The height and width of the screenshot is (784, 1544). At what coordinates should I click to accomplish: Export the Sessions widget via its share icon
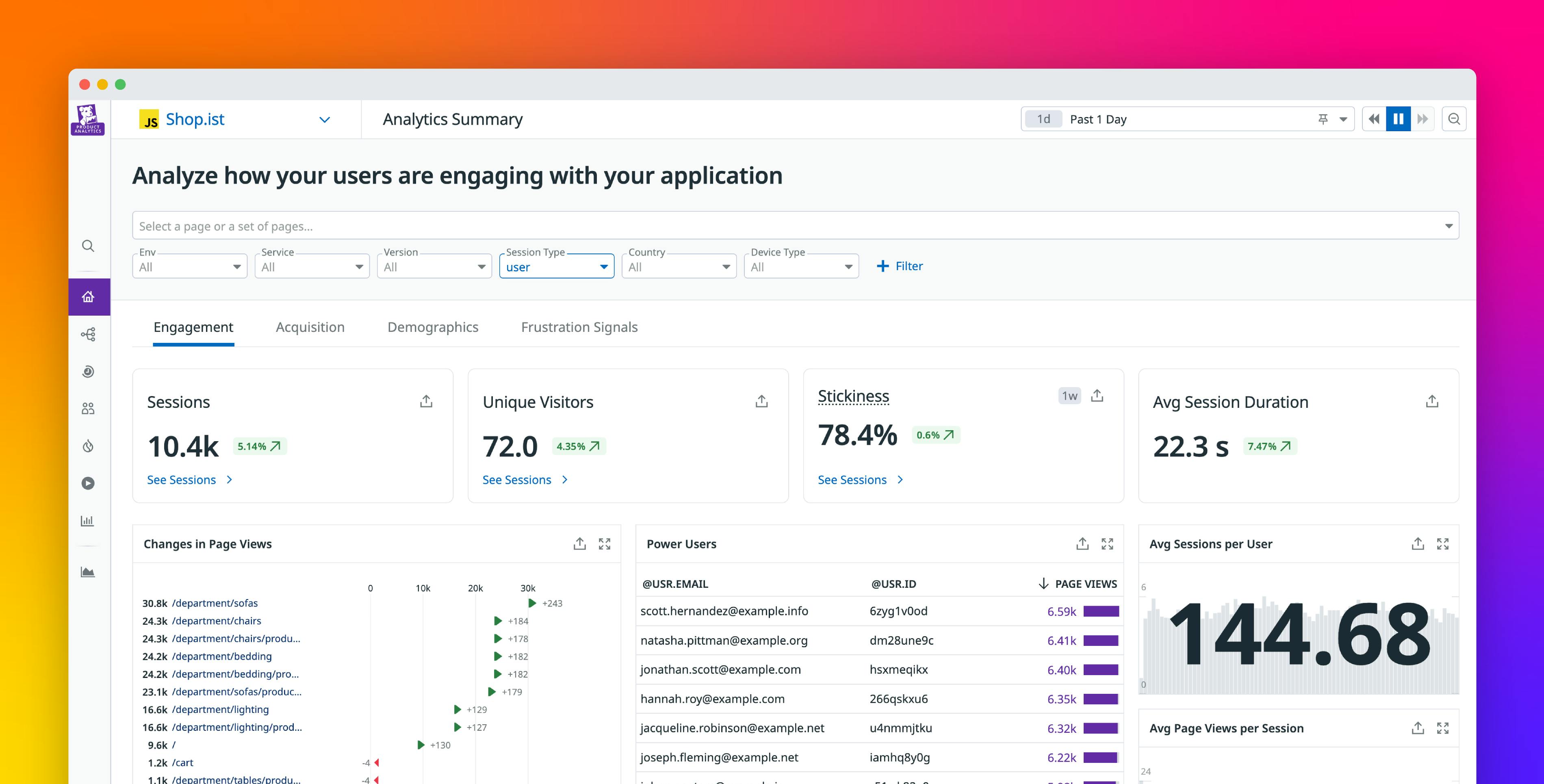click(x=426, y=401)
